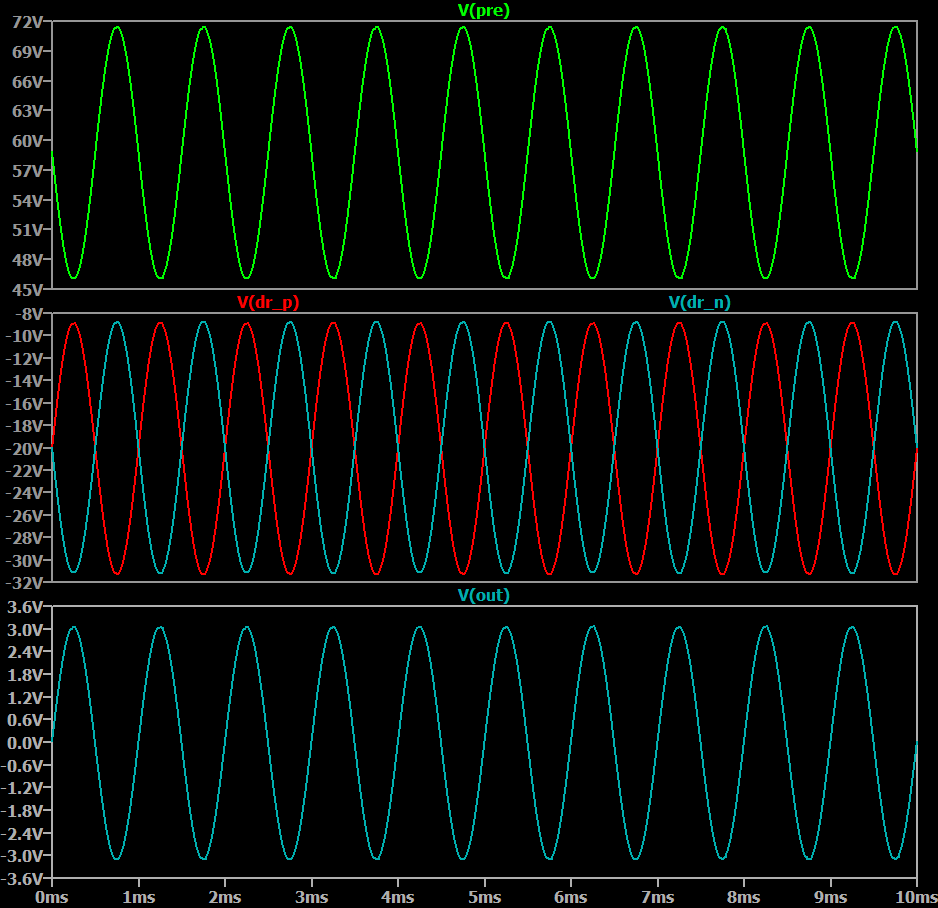Click the 48V axis label
Image resolution: width=938 pixels, height=908 pixels.
point(28,260)
